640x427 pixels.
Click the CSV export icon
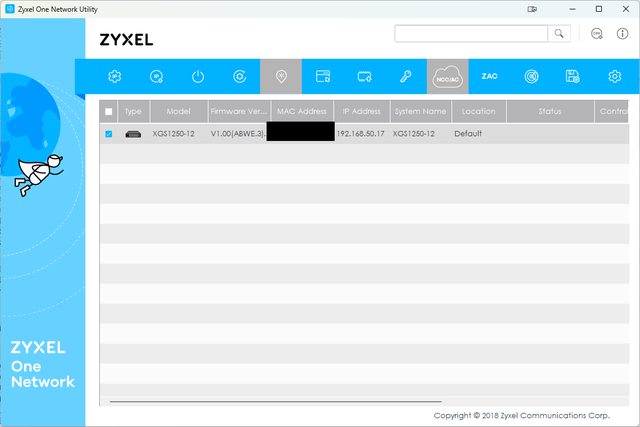[597, 34]
